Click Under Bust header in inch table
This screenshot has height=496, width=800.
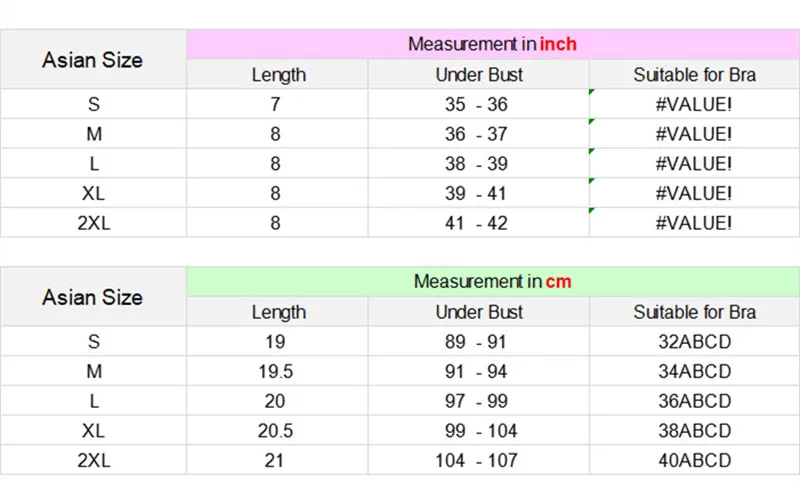point(479,75)
